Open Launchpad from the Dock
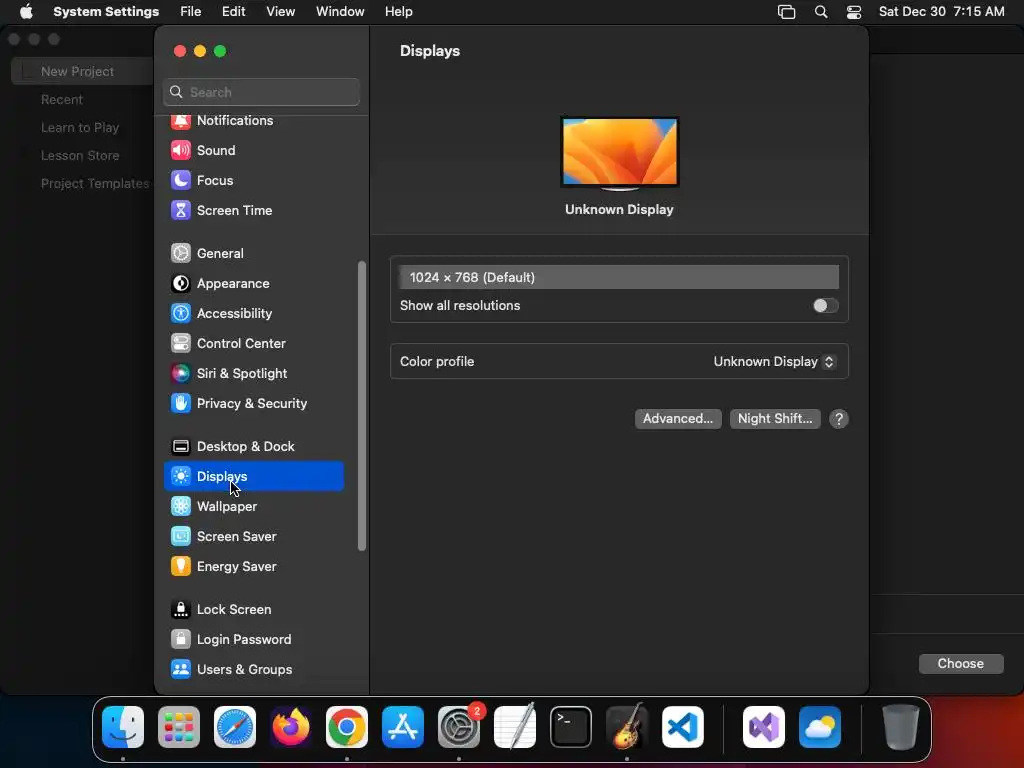Viewport: 1024px width, 768px height. (179, 727)
